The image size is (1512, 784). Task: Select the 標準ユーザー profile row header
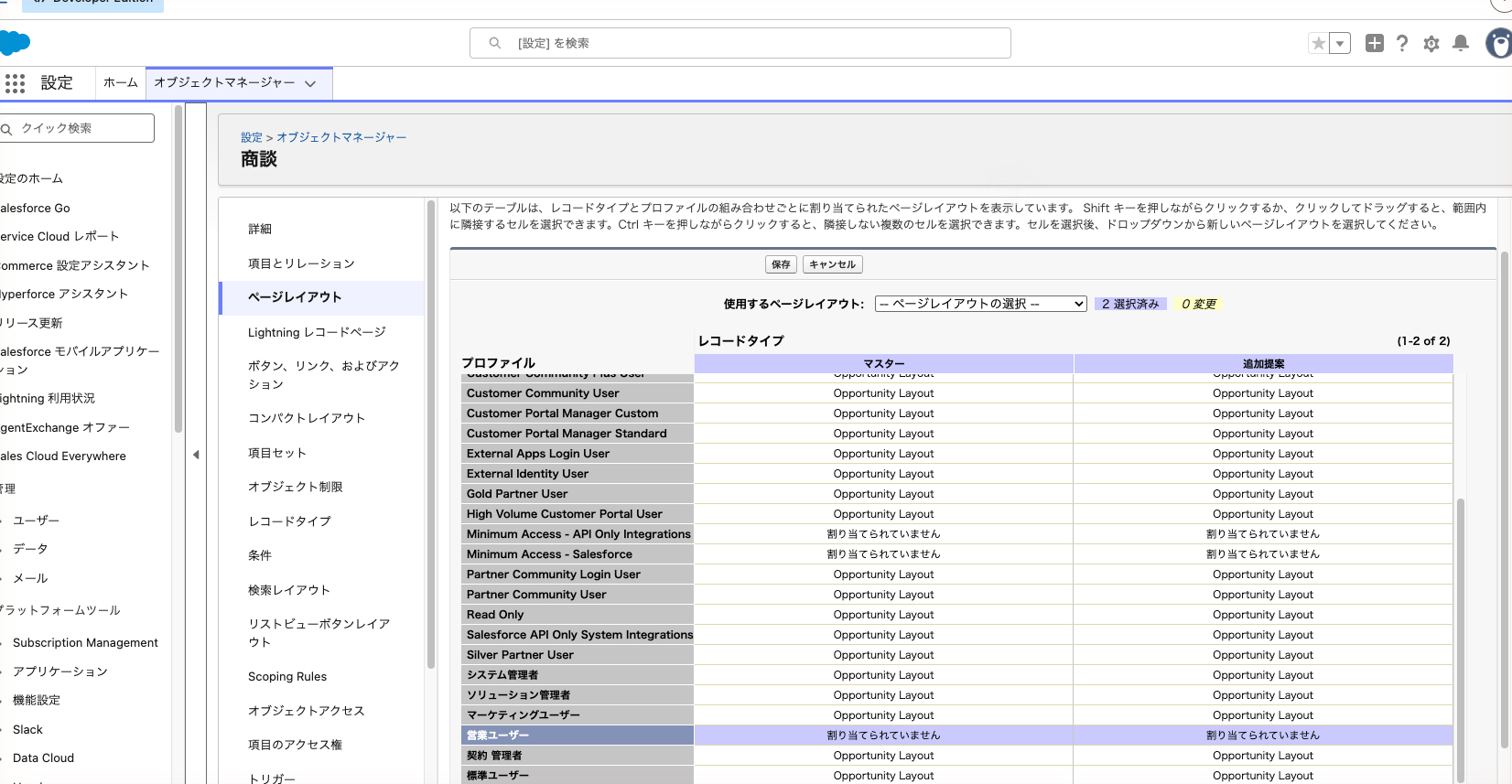coord(578,776)
